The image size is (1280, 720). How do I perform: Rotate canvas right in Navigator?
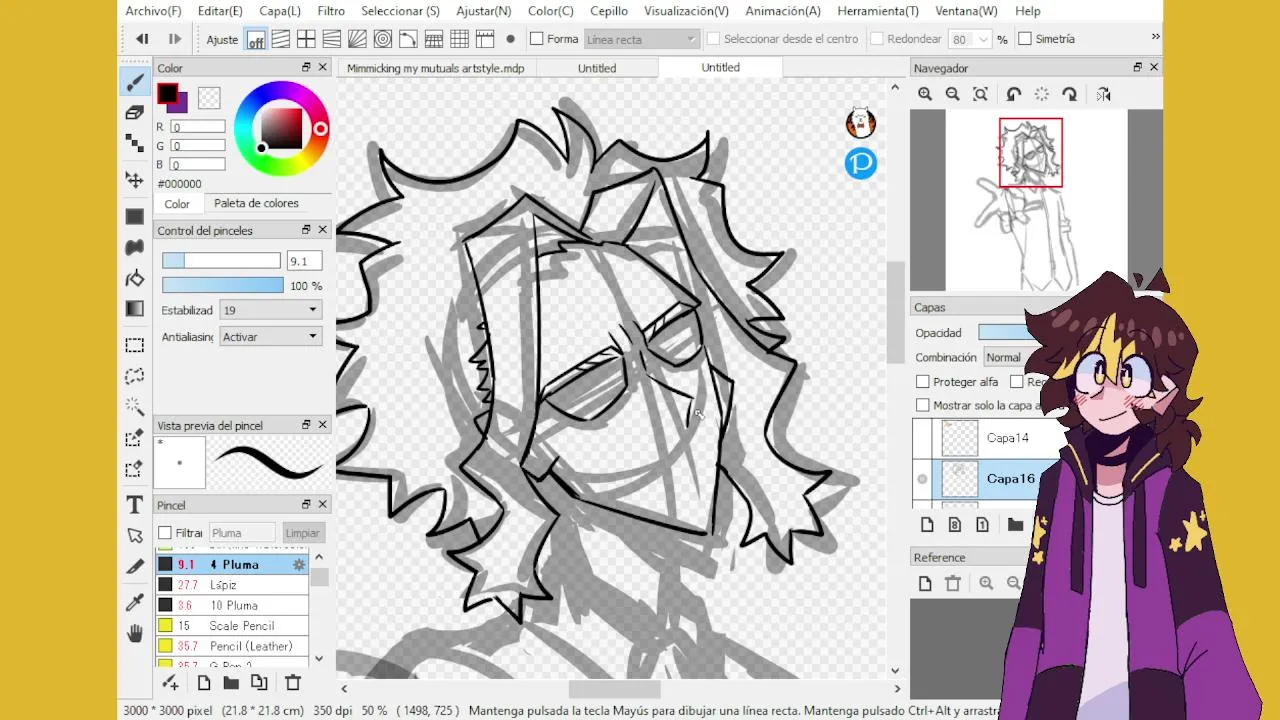pyautogui.click(x=1069, y=94)
